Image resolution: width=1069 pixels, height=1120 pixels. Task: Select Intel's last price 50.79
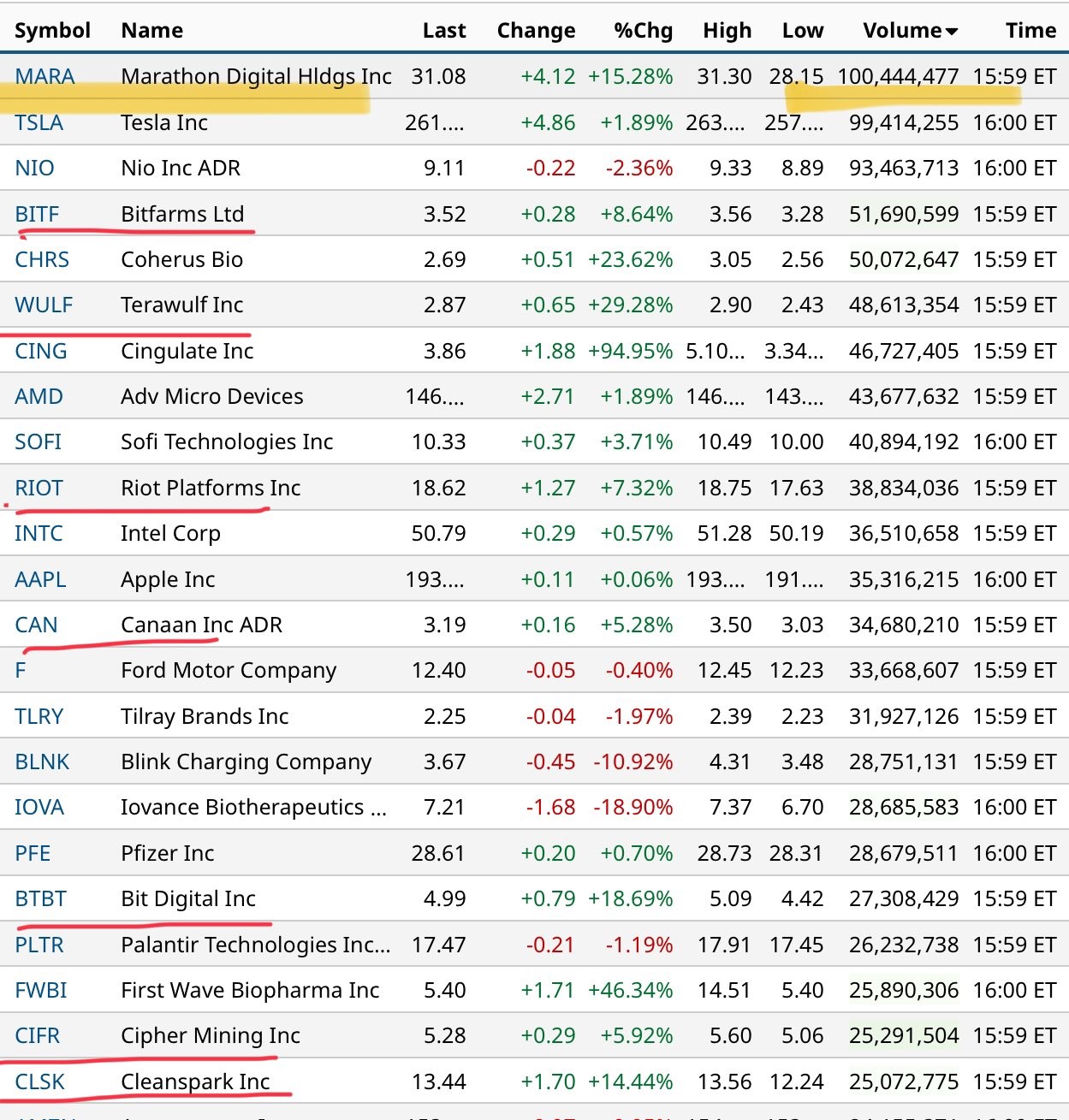439,533
